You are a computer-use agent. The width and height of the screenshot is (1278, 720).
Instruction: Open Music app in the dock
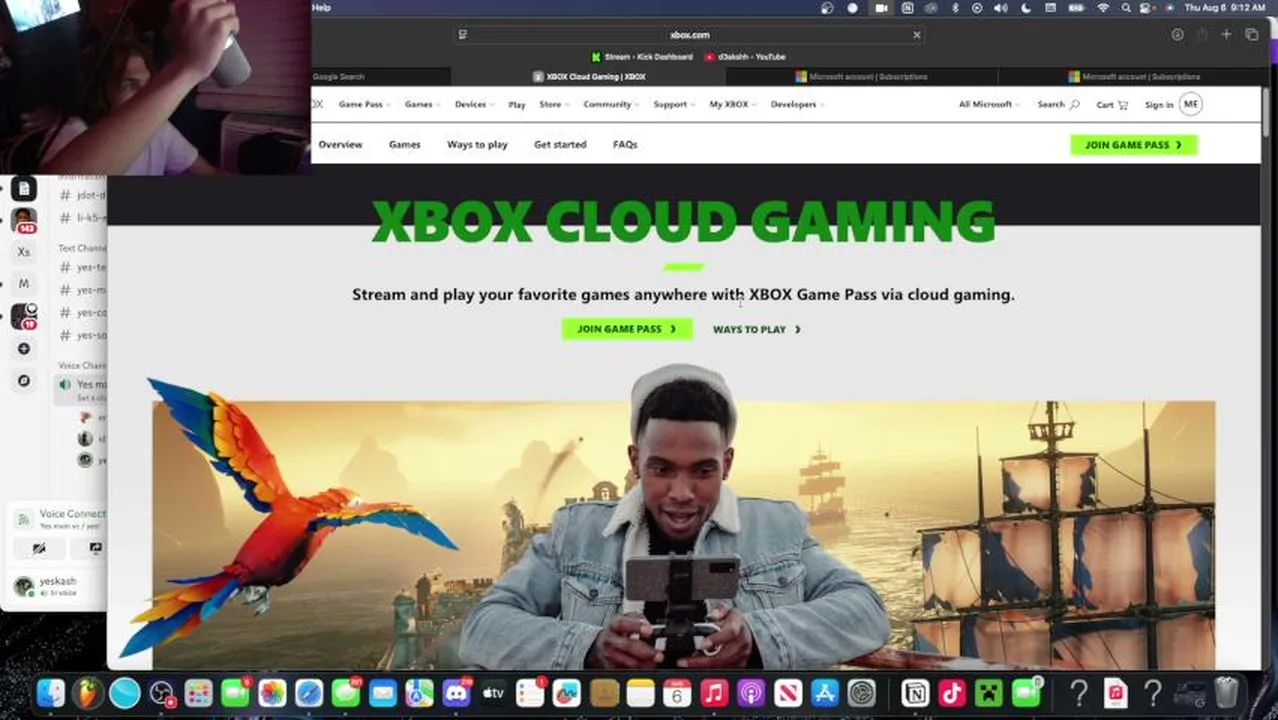tap(714, 693)
